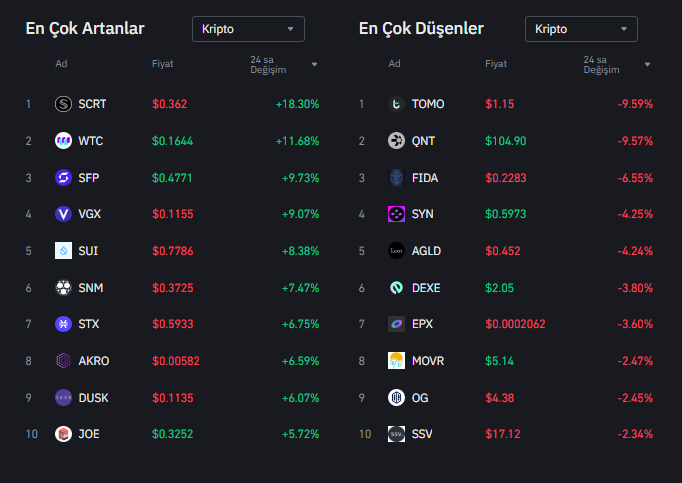The width and height of the screenshot is (682, 483).
Task: Click the Ad column header in gainers table
Action: pyautogui.click(x=61, y=64)
